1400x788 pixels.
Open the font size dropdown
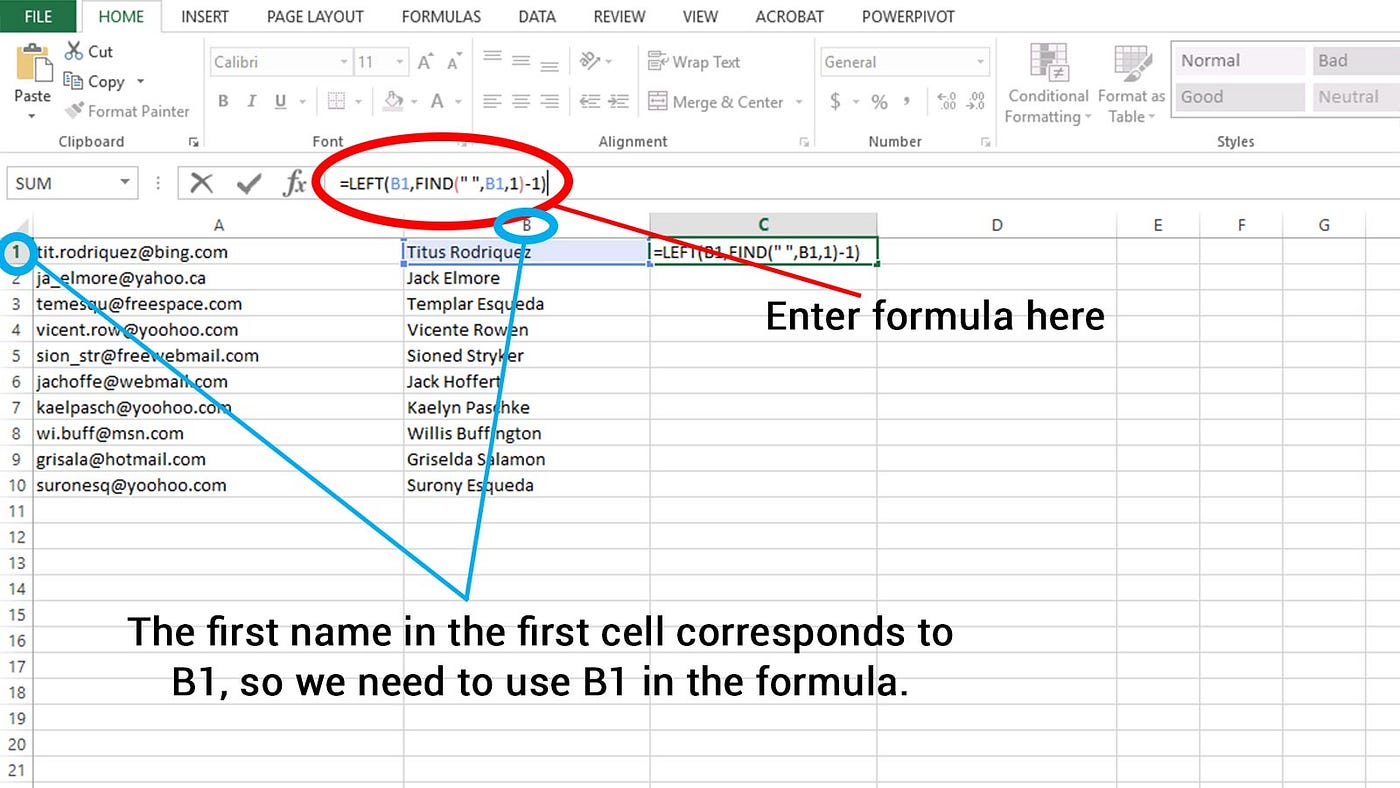click(x=397, y=61)
